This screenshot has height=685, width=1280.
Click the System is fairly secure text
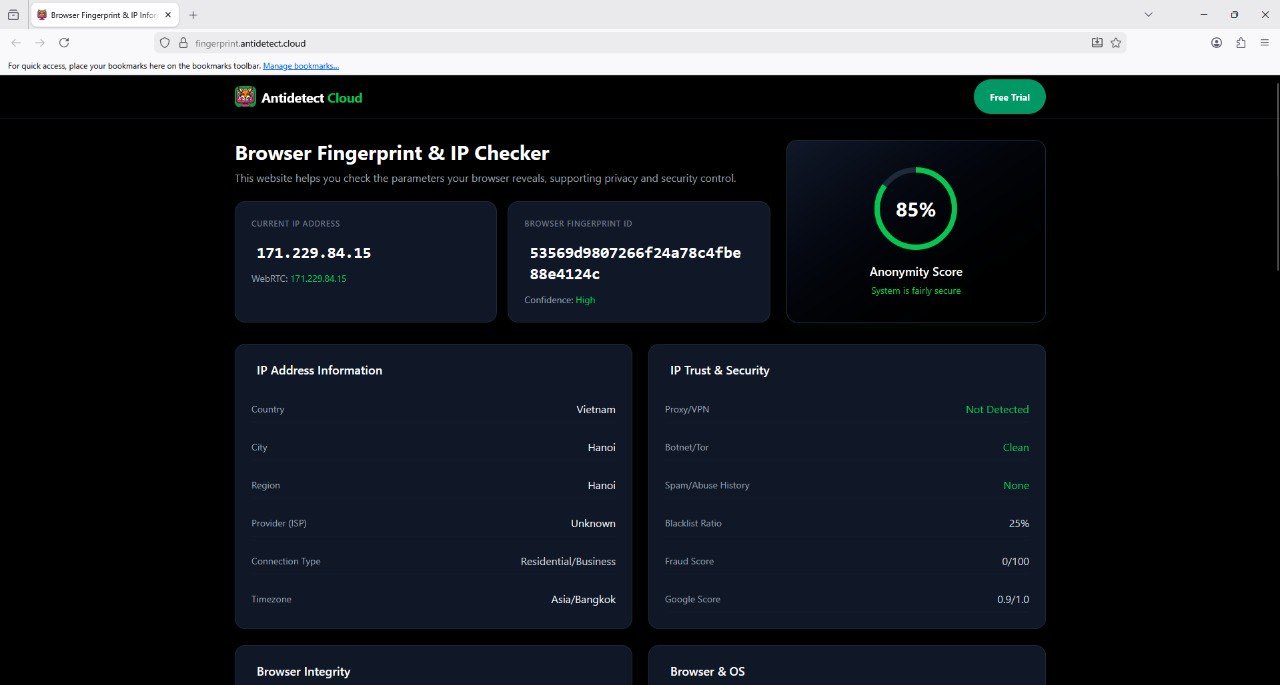[x=916, y=291]
